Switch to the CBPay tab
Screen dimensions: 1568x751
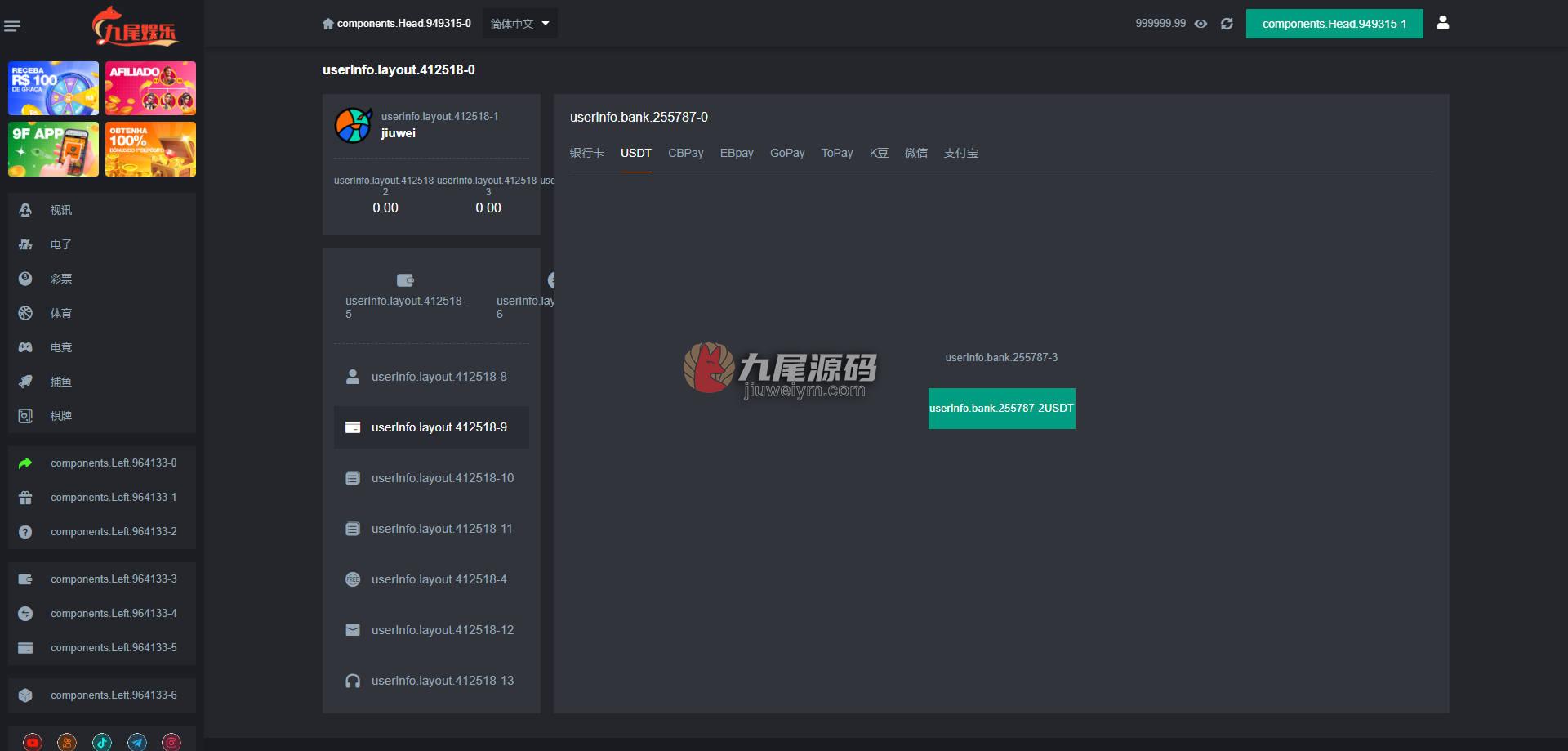tap(686, 153)
